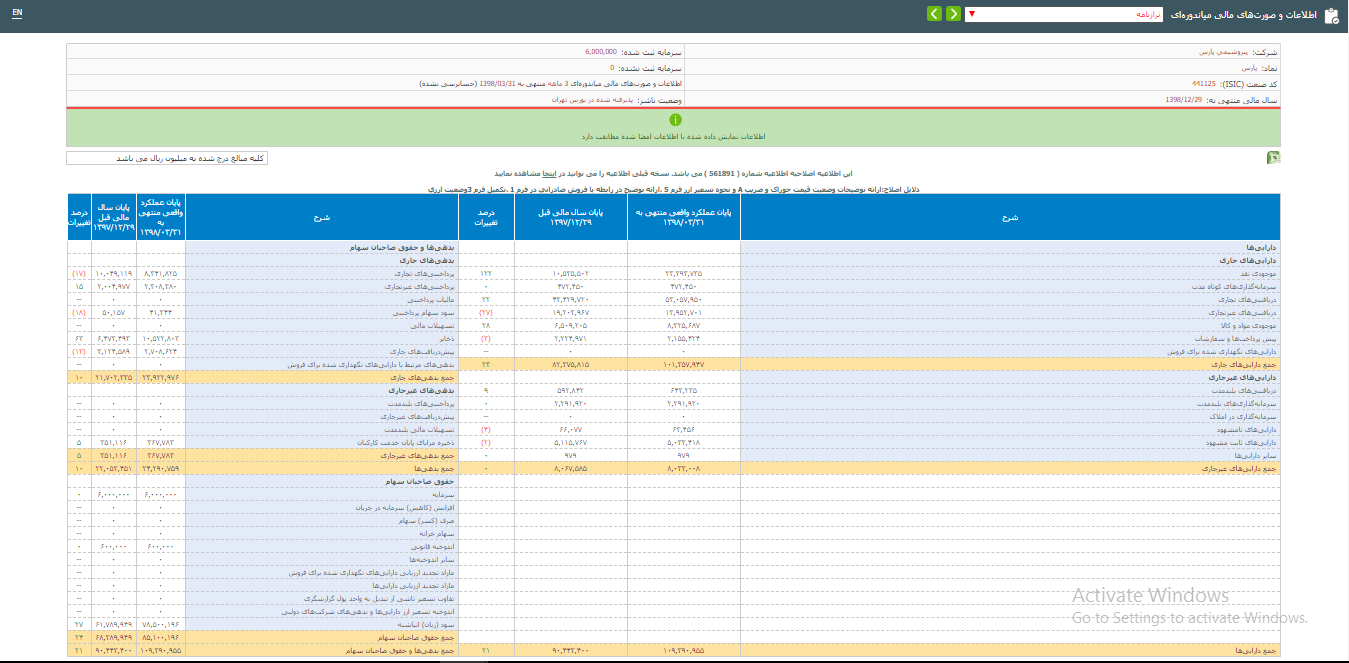Viewport: 1349px width, 663px height.
Task: Click the سود (زیان) انباشته row label
Action: coord(425,623)
